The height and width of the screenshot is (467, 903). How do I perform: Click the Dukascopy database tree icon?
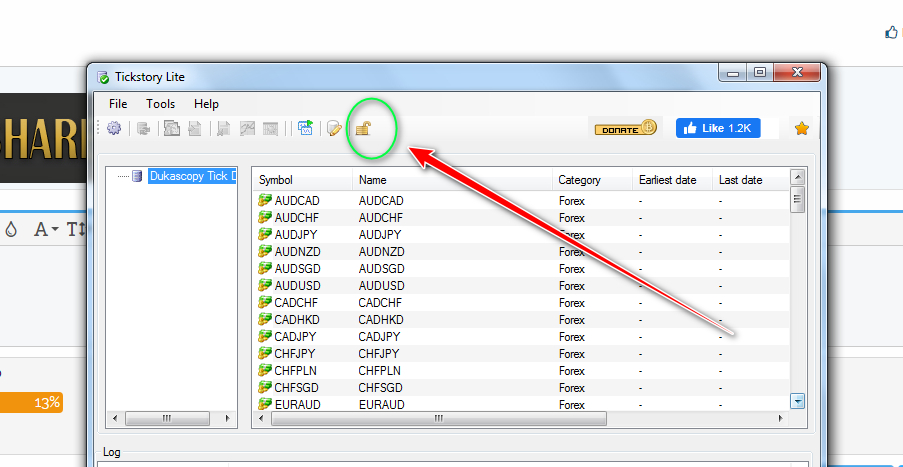tap(137, 176)
